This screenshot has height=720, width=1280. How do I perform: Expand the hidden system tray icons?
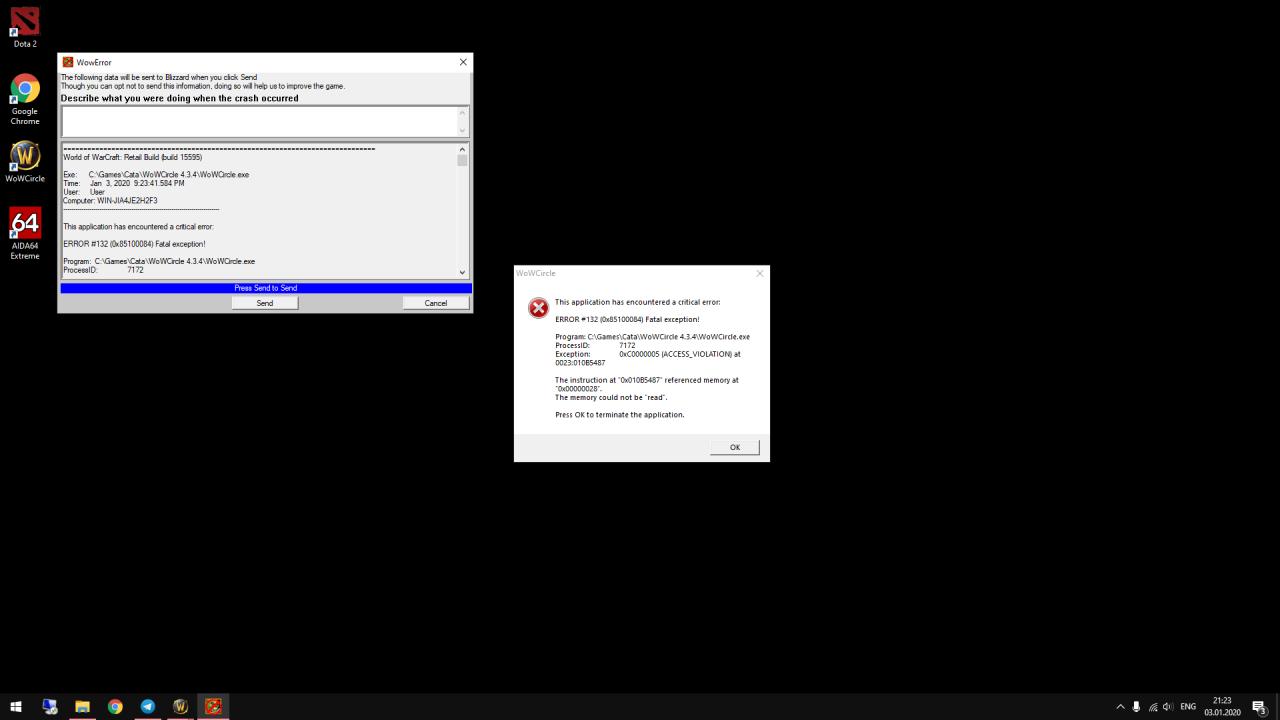coord(1120,706)
